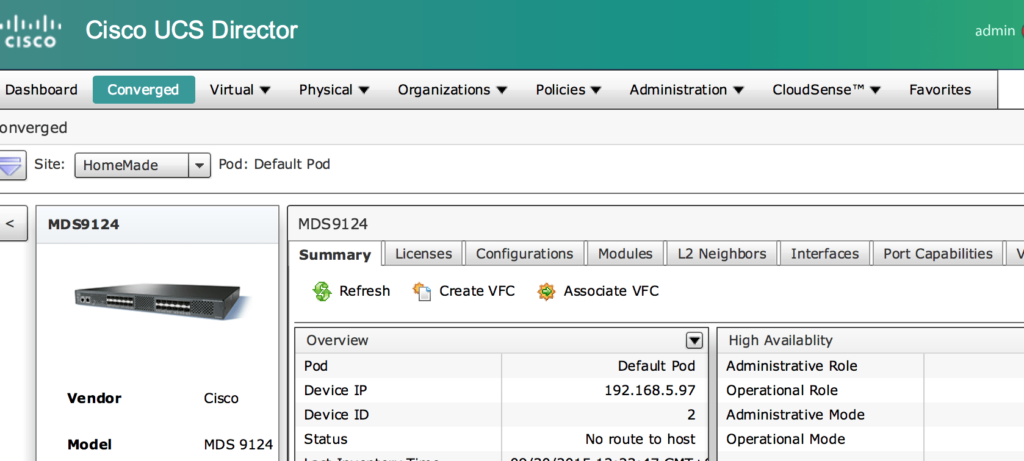Click the Associate VFC button label

tap(611, 291)
